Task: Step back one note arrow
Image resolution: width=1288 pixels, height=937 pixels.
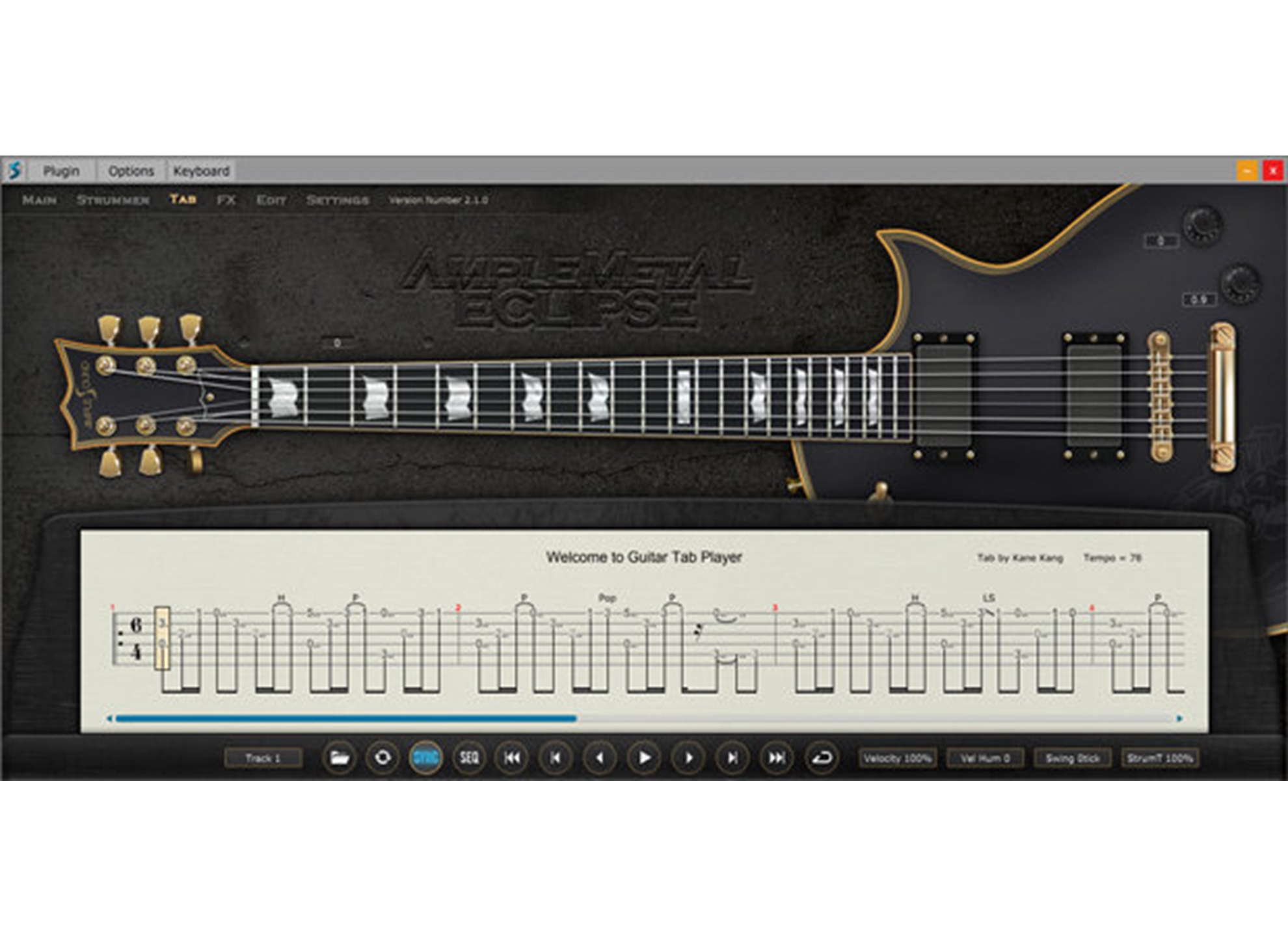Action: 600,758
